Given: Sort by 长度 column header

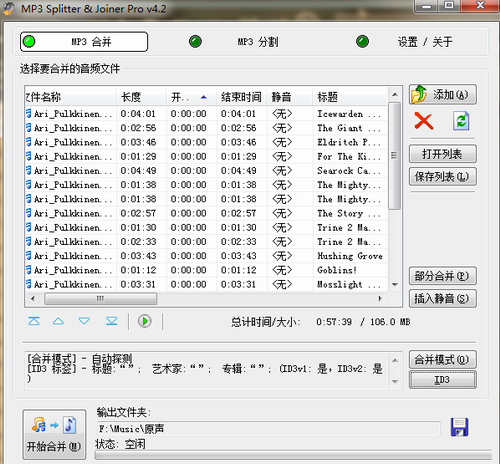Looking at the screenshot, I should pos(141,97).
